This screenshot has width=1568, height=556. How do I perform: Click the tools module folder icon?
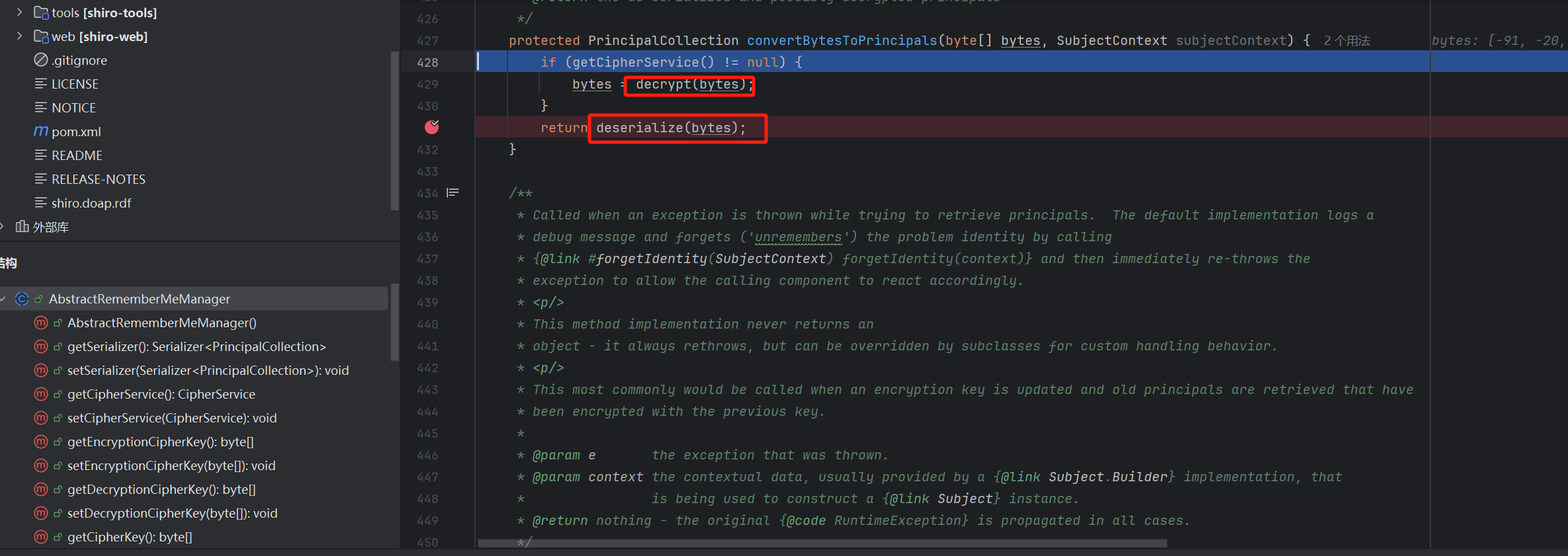[41, 13]
